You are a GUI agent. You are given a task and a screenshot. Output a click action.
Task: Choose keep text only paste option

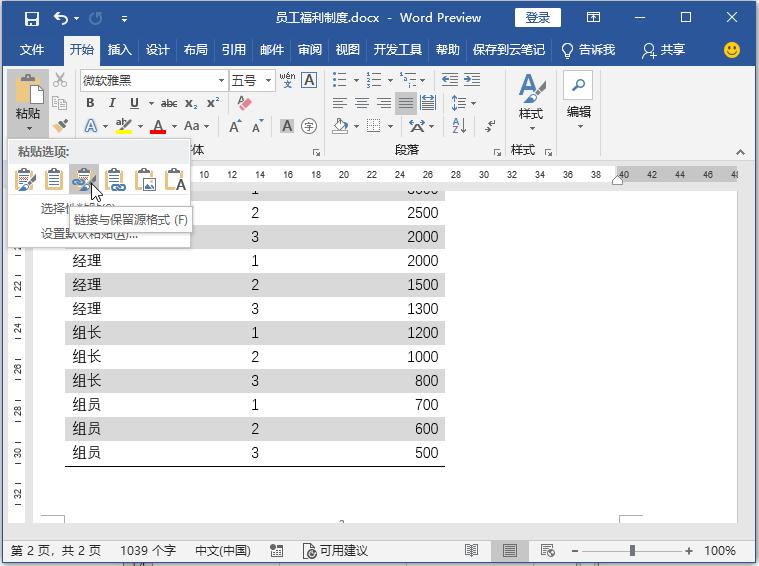click(175, 179)
